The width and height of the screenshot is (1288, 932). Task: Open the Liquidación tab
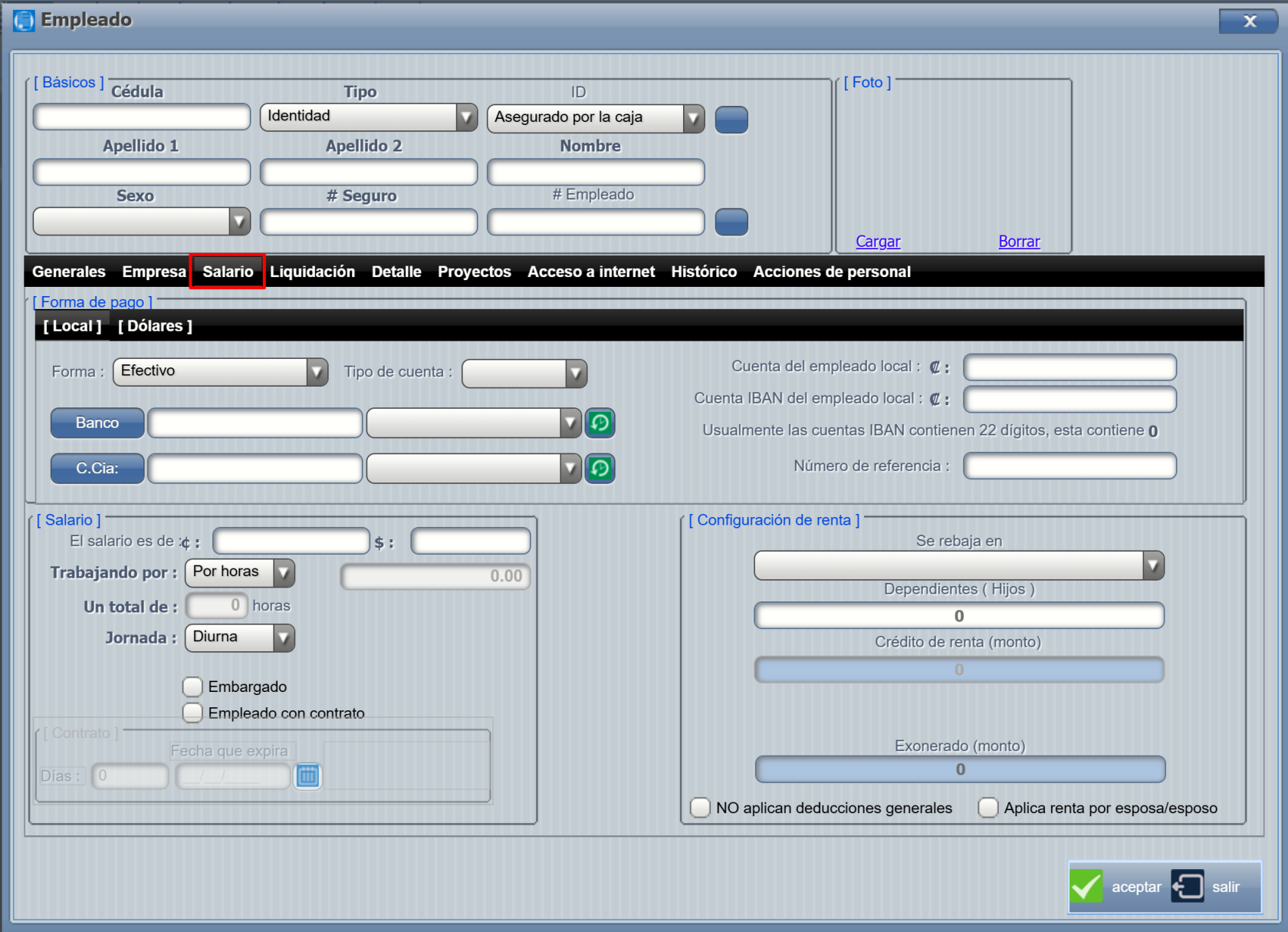313,272
